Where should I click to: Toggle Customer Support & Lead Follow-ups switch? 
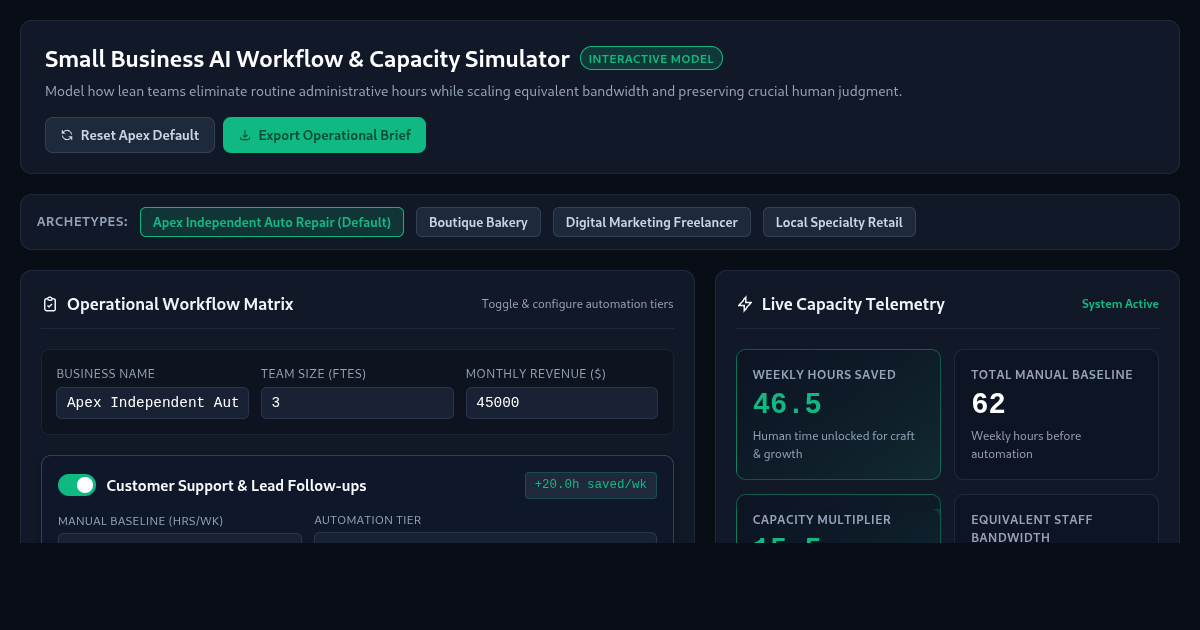77,485
